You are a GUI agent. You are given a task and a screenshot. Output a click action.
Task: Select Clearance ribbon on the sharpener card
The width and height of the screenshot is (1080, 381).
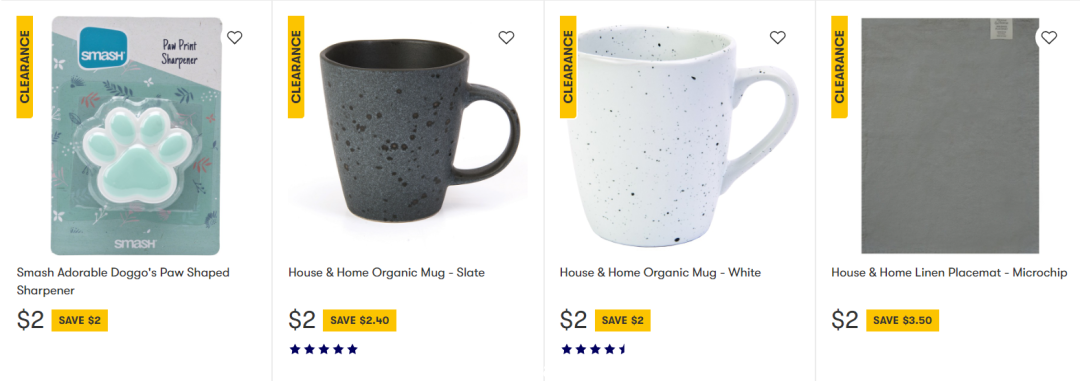click(x=25, y=67)
